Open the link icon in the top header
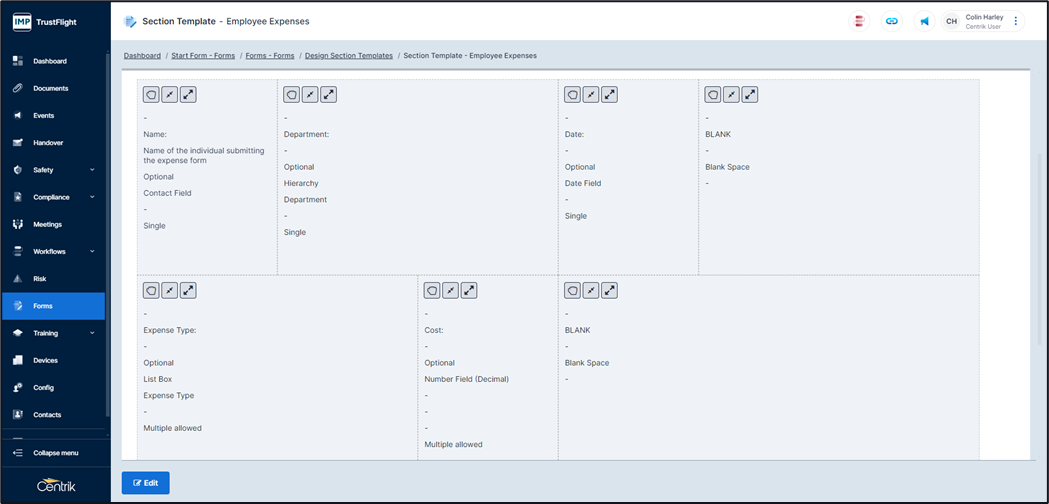The height and width of the screenshot is (504, 1049). (890, 21)
